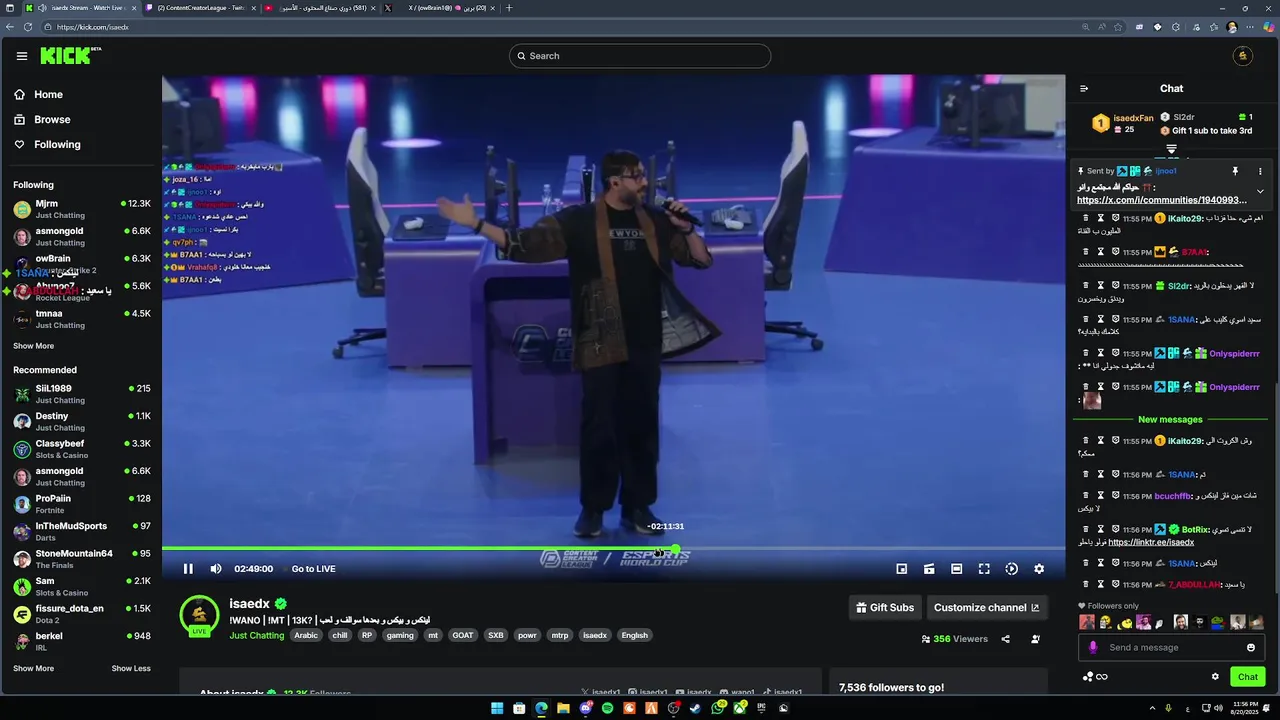1280x720 pixels.
Task: Open Windows Start menu
Action: [x=497, y=708]
